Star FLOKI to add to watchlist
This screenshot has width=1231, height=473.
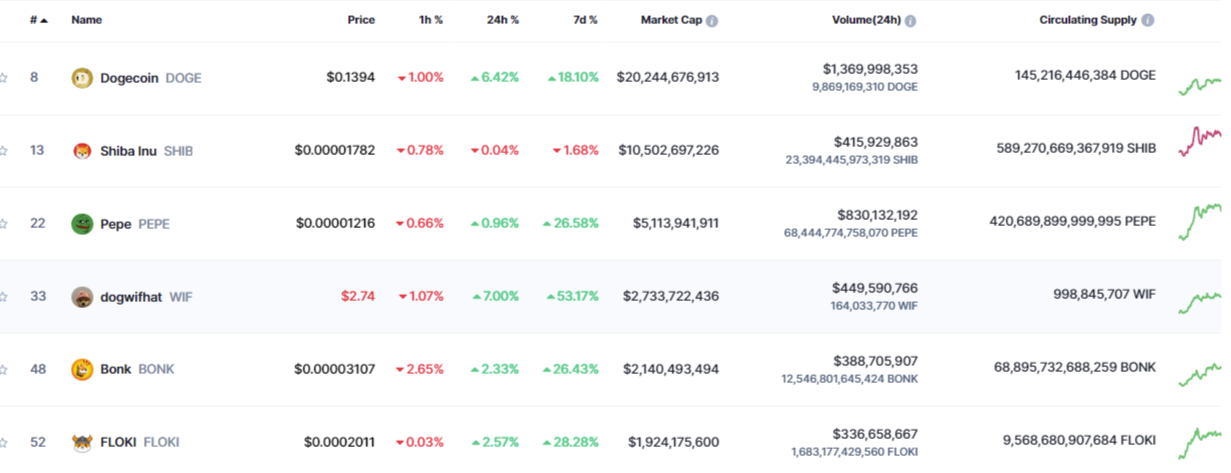3,442
